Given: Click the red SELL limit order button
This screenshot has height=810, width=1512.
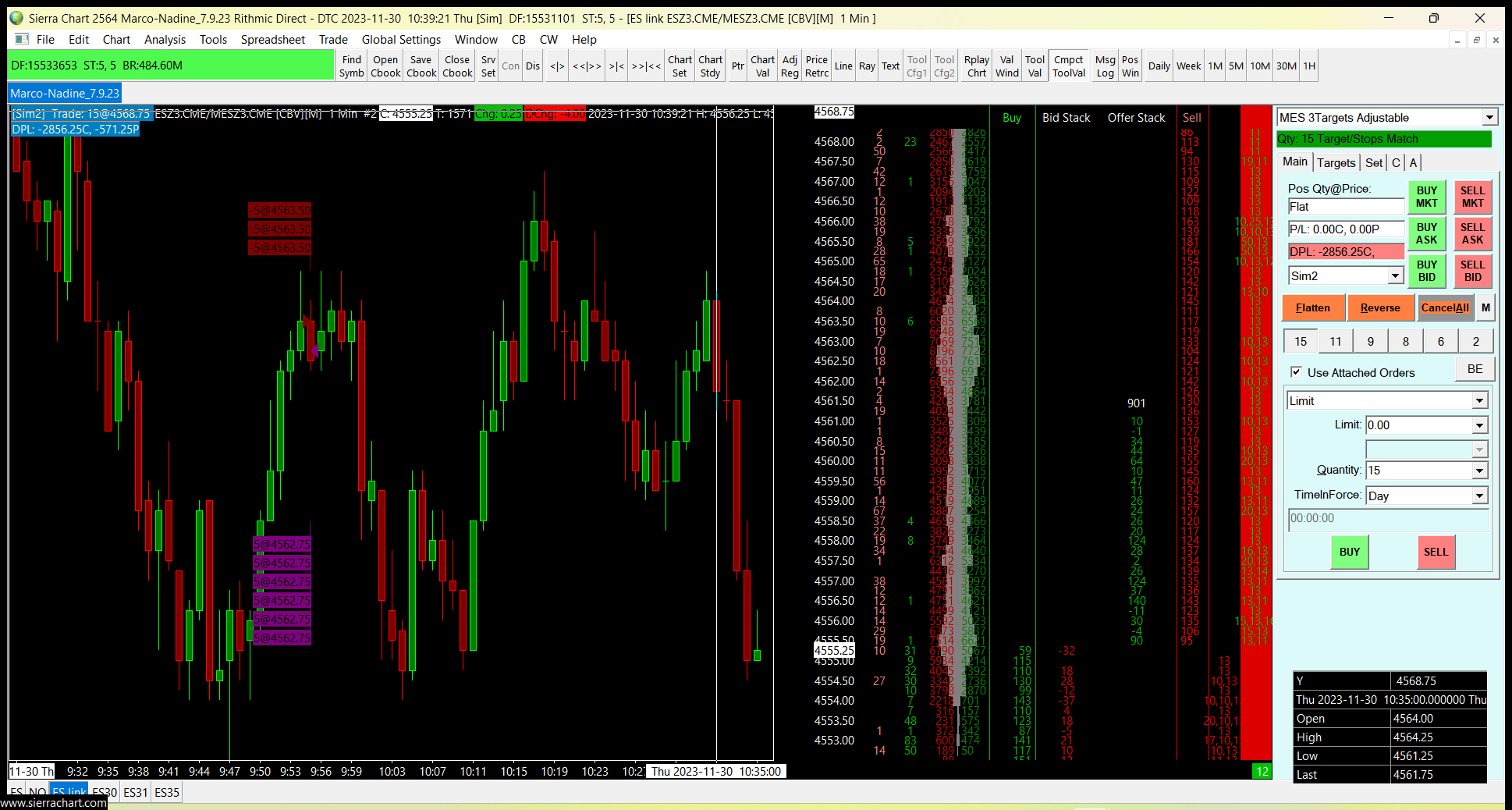Looking at the screenshot, I should coord(1436,552).
